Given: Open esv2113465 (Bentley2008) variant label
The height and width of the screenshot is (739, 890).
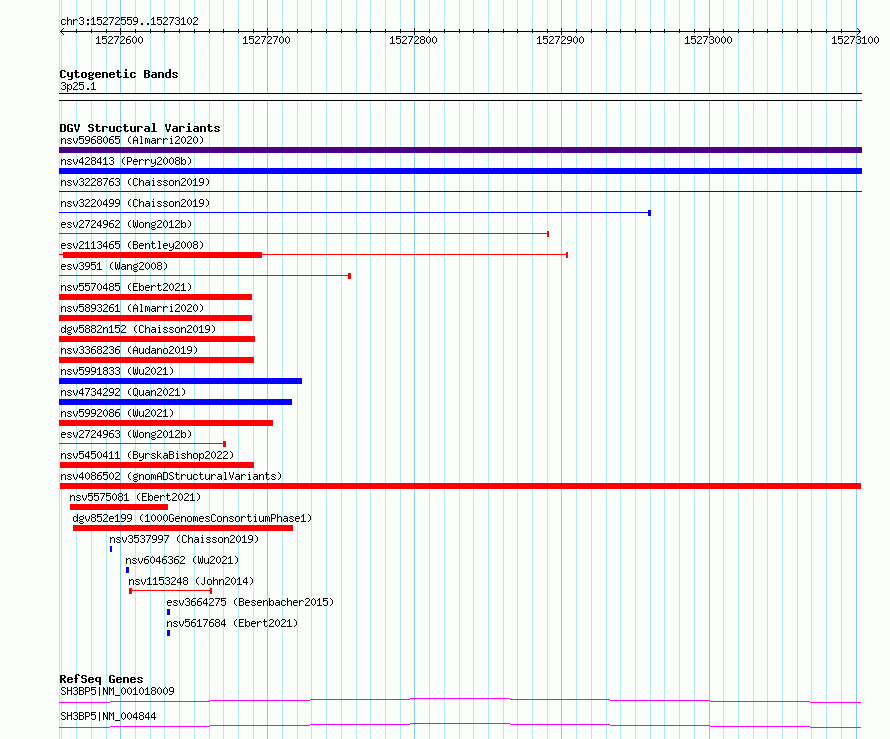Looking at the screenshot, I should coord(132,245).
